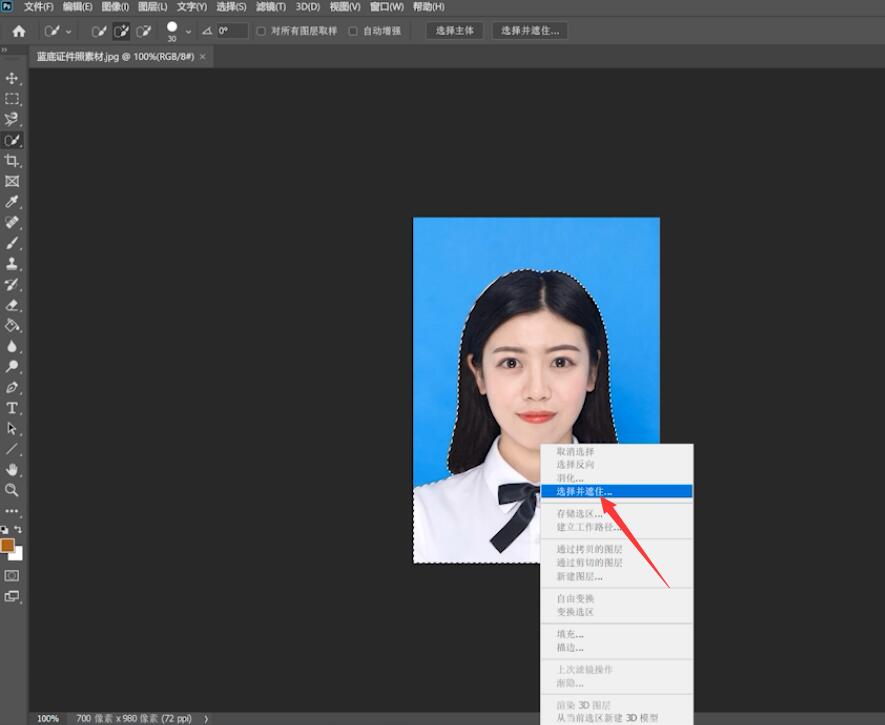The height and width of the screenshot is (725, 885).
Task: Open the 视图(V) menu
Action: pos(345,7)
